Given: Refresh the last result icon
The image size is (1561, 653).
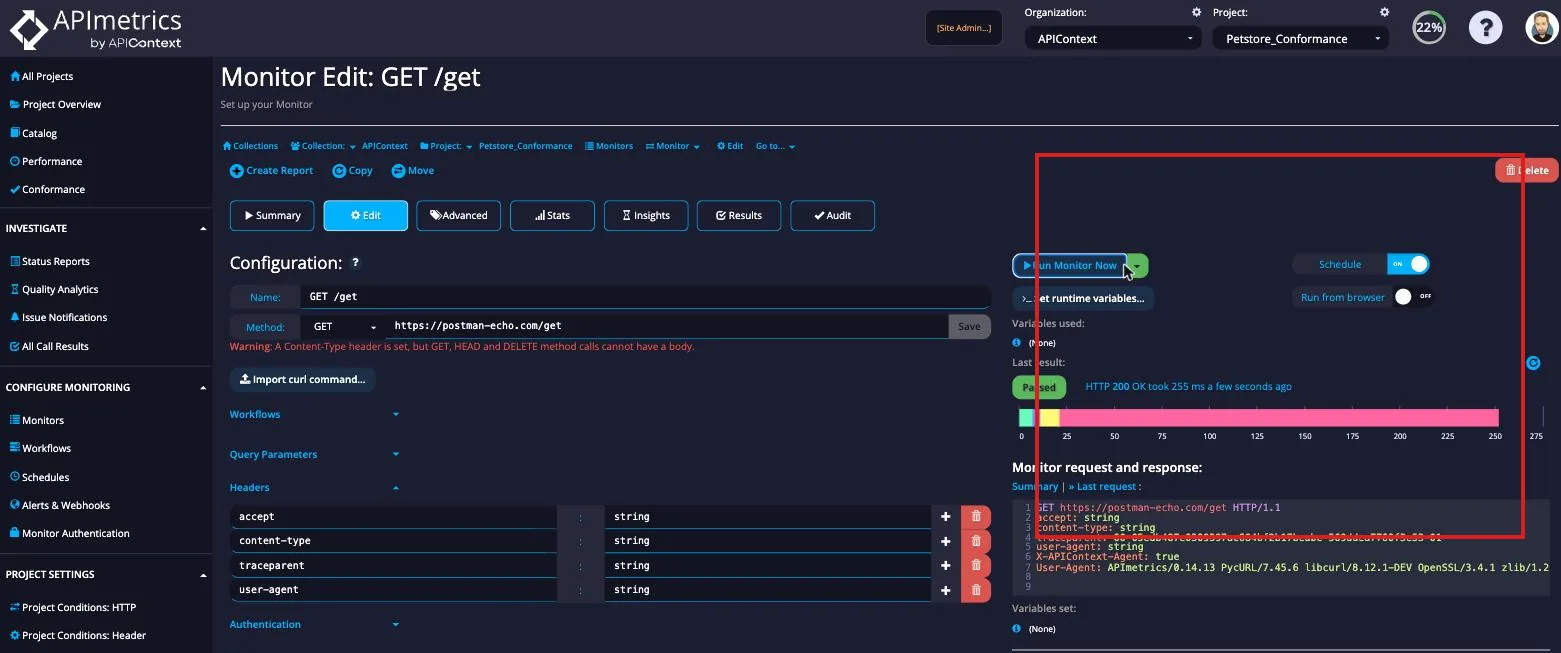Looking at the screenshot, I should click(x=1533, y=363).
